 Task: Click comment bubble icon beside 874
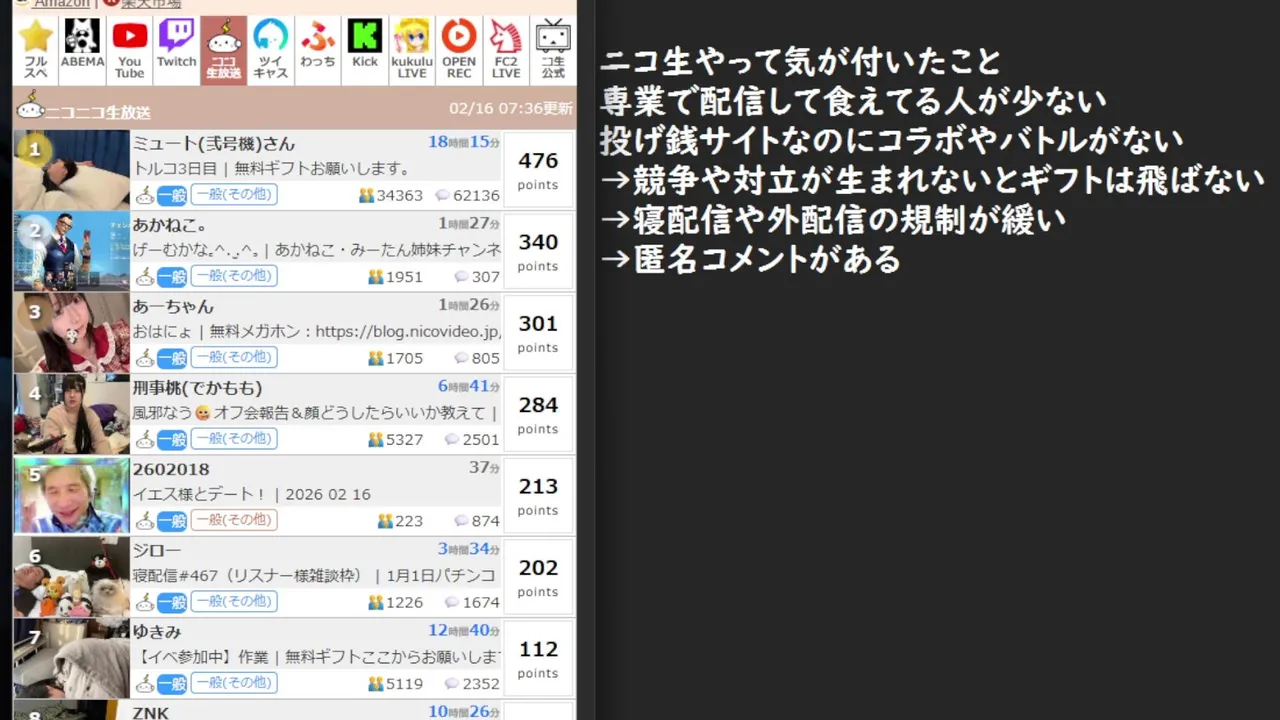461,521
